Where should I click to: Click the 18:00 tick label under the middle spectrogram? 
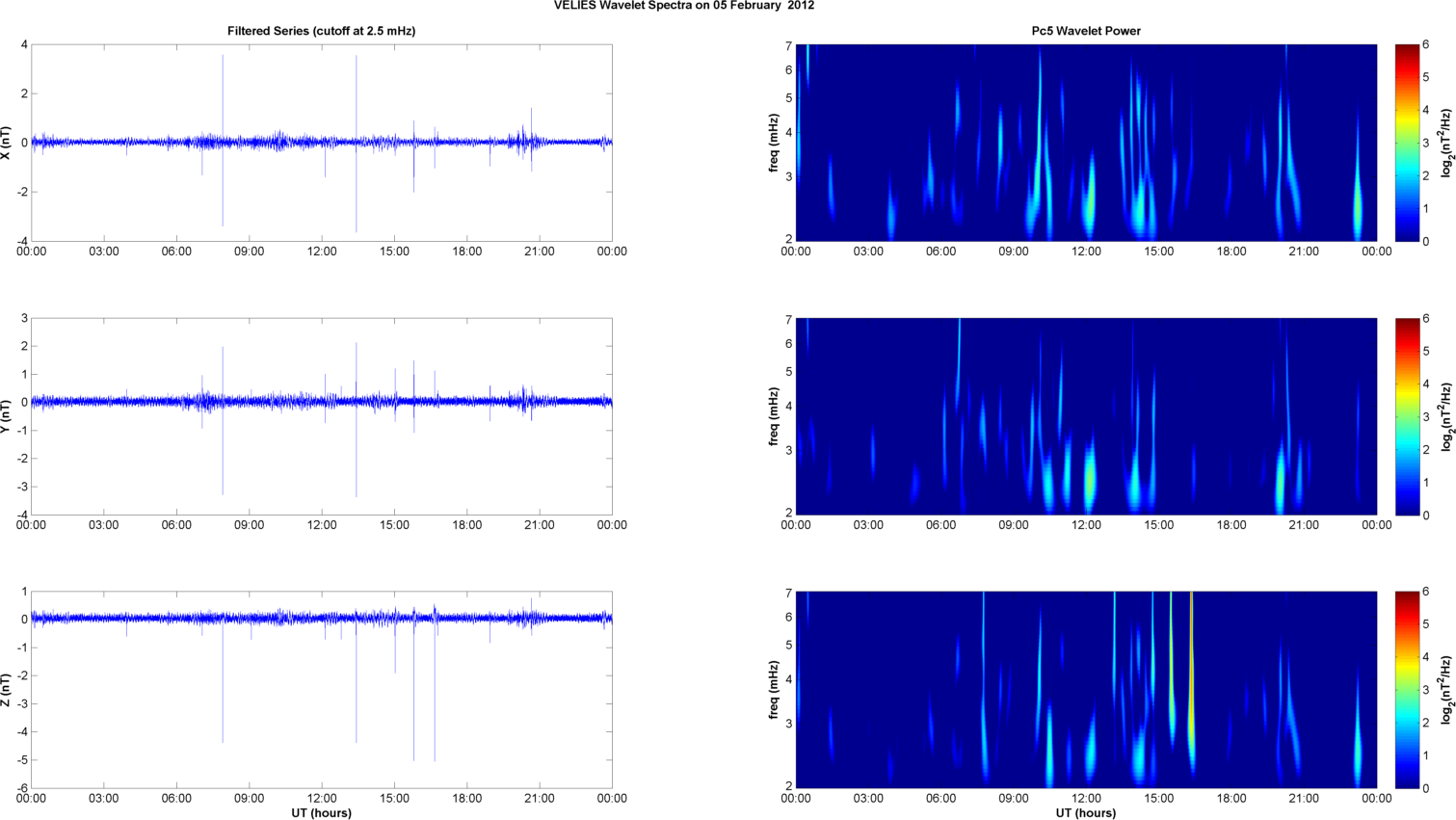(x=1231, y=525)
